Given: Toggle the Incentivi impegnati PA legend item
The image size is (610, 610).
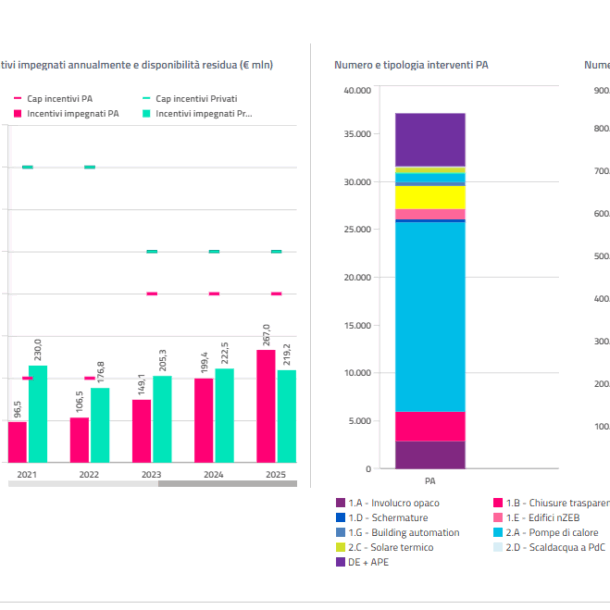Looking at the screenshot, I should [x=67, y=114].
